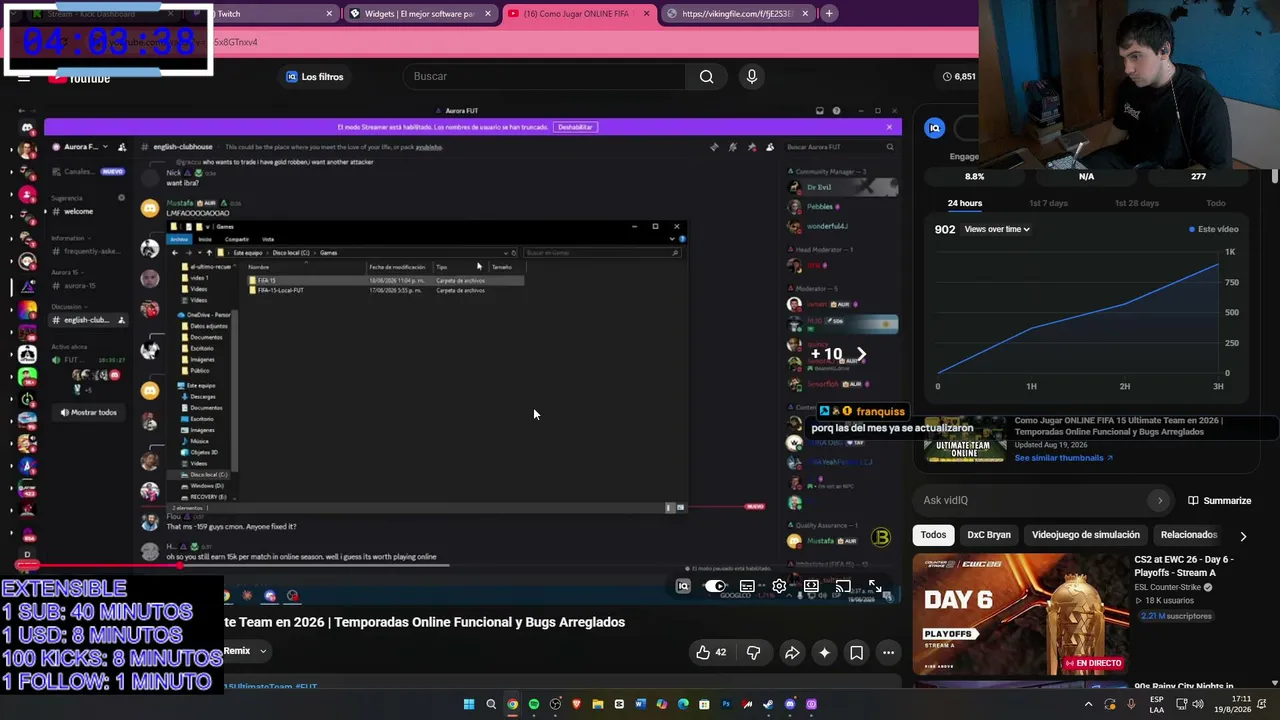Select the Todo stats tab

1216,203
